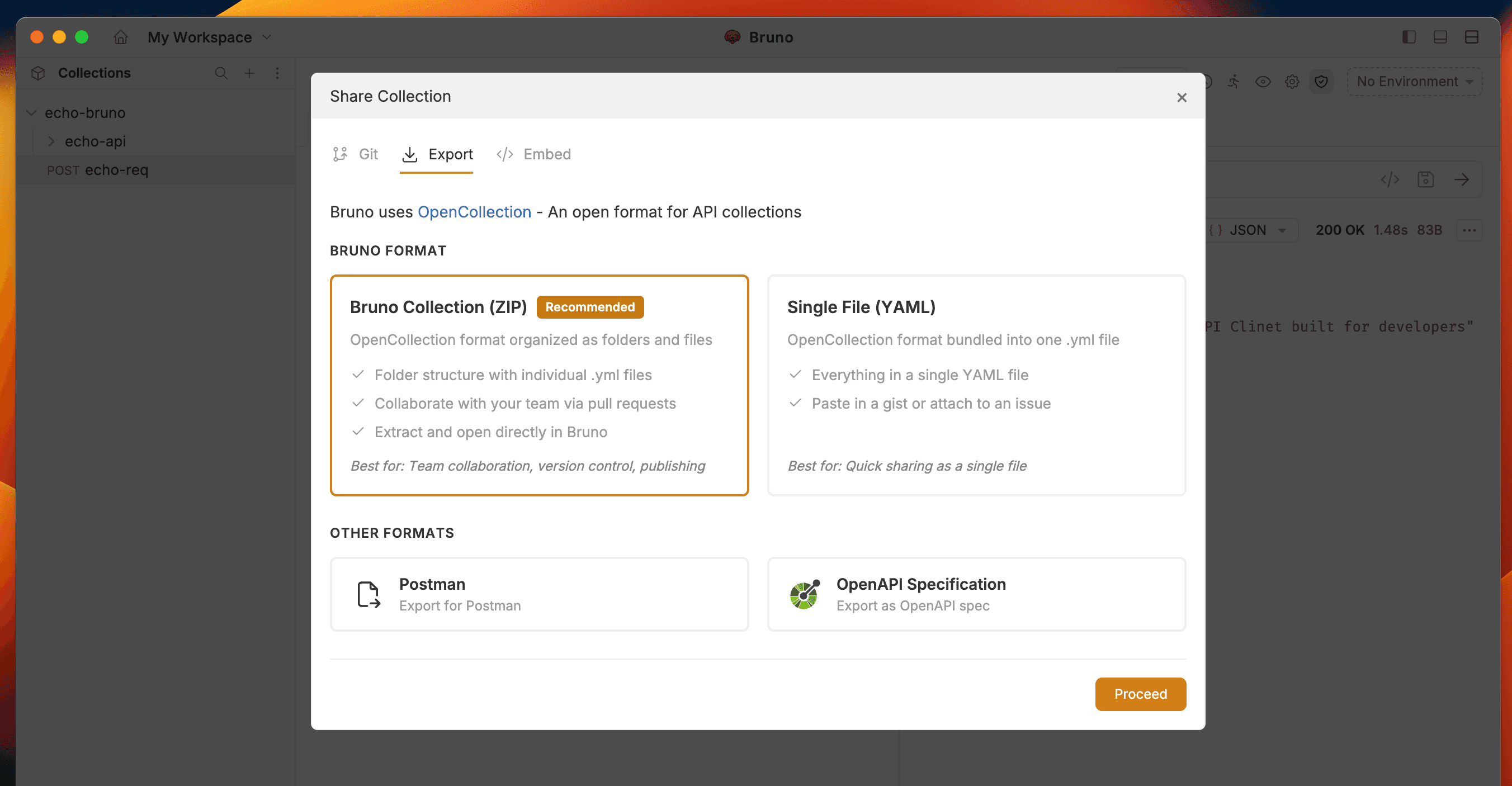Switch to the Git tab

356,154
